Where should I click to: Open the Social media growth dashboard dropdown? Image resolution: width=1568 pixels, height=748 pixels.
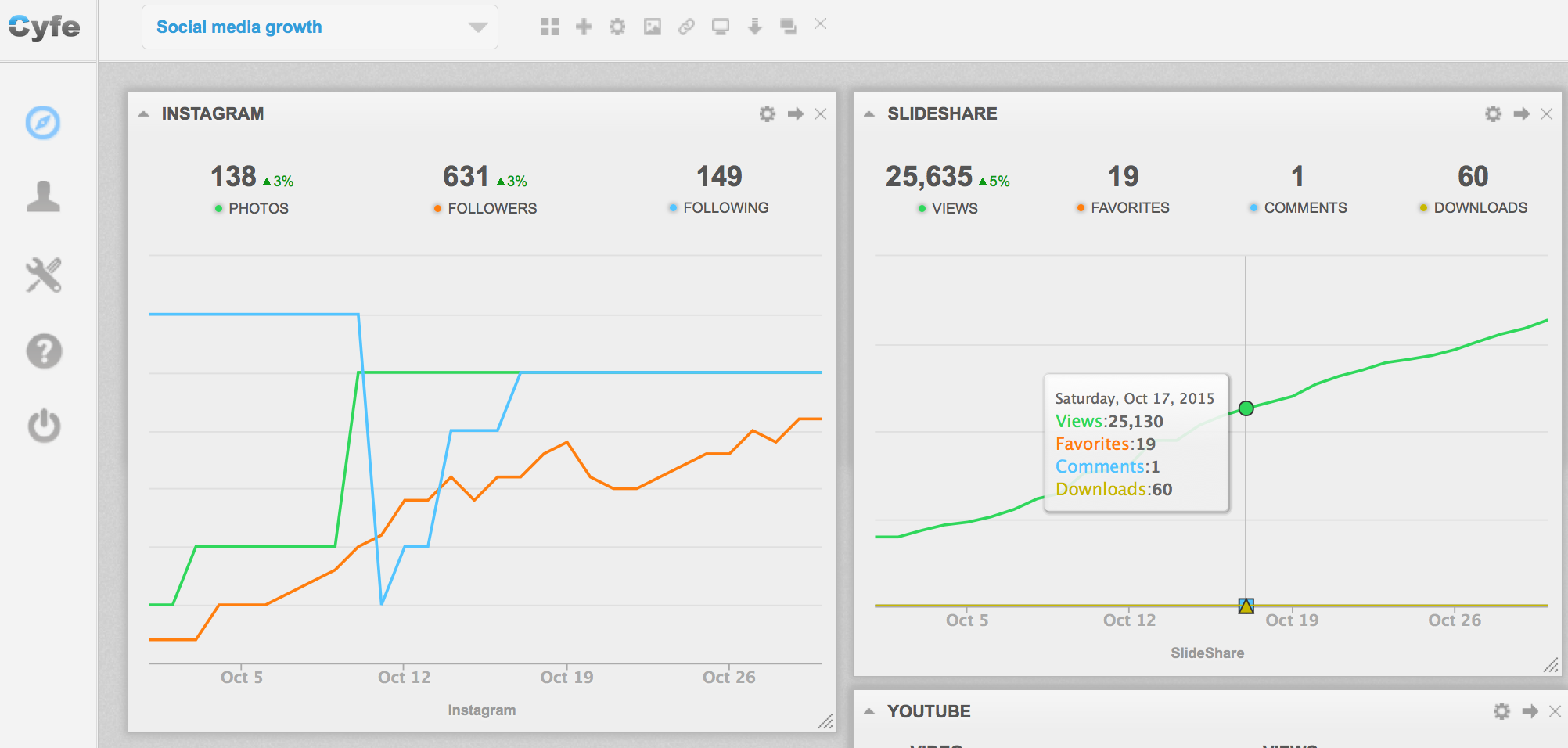[319, 27]
